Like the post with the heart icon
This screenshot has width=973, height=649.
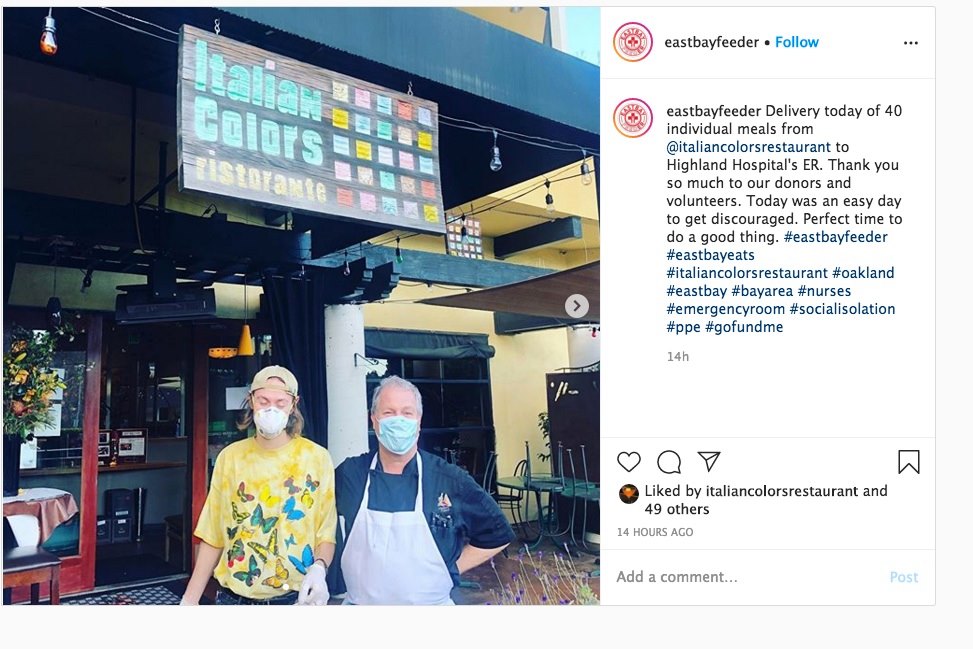point(629,462)
